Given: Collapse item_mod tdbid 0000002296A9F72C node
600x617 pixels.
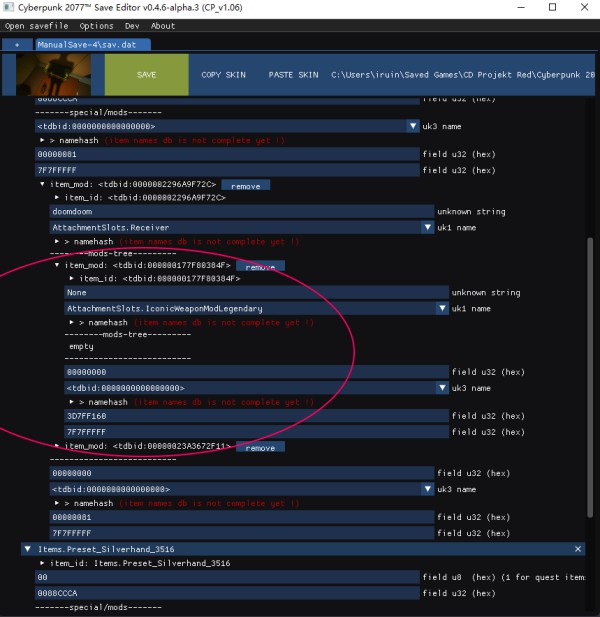Looking at the screenshot, I should click(x=43, y=184).
